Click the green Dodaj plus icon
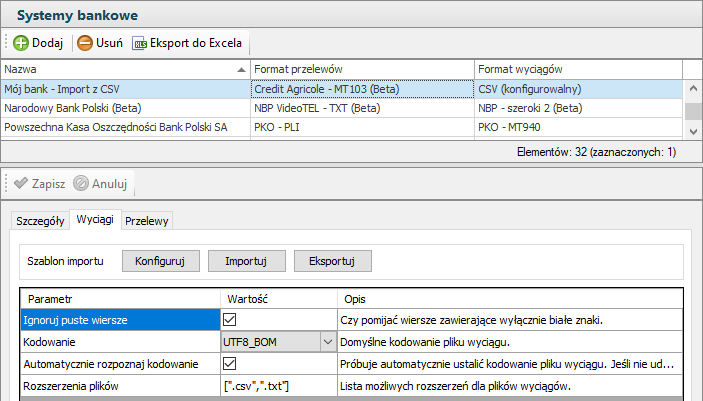 pyautogui.click(x=20, y=43)
